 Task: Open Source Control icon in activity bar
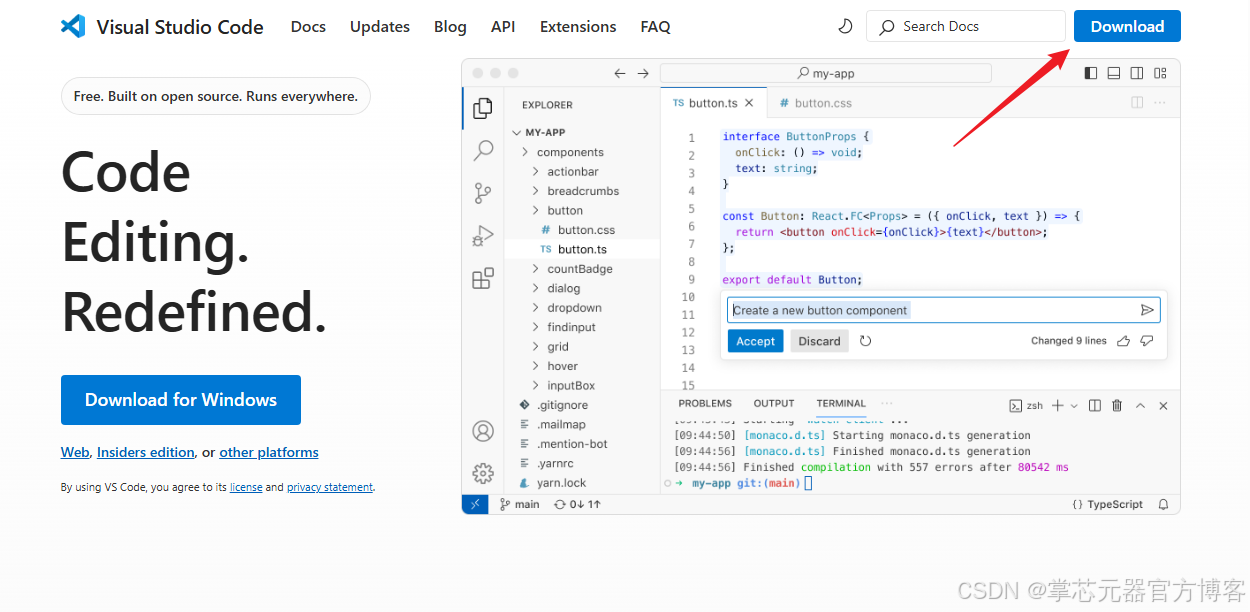click(x=483, y=193)
